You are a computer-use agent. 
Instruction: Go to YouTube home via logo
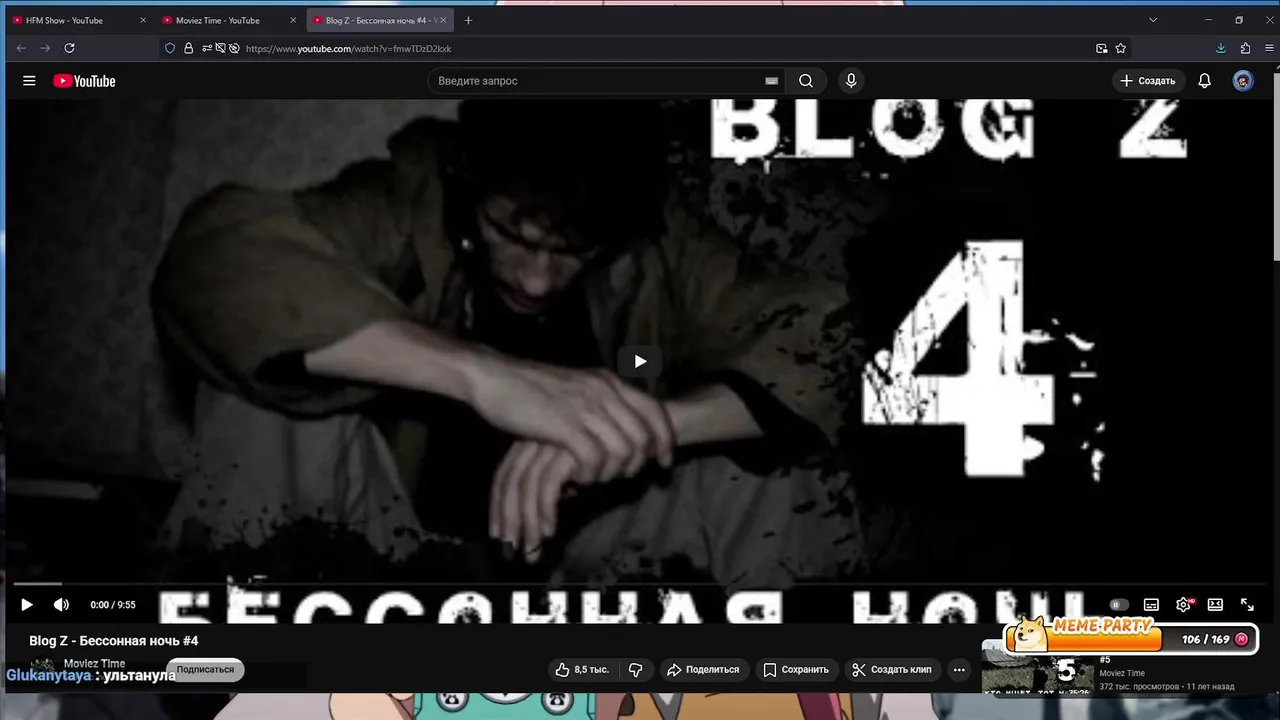[x=84, y=81]
